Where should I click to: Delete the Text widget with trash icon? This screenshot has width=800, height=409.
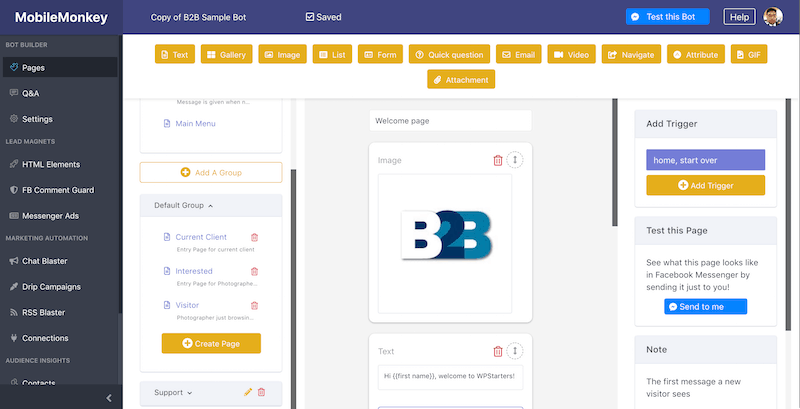(498, 351)
